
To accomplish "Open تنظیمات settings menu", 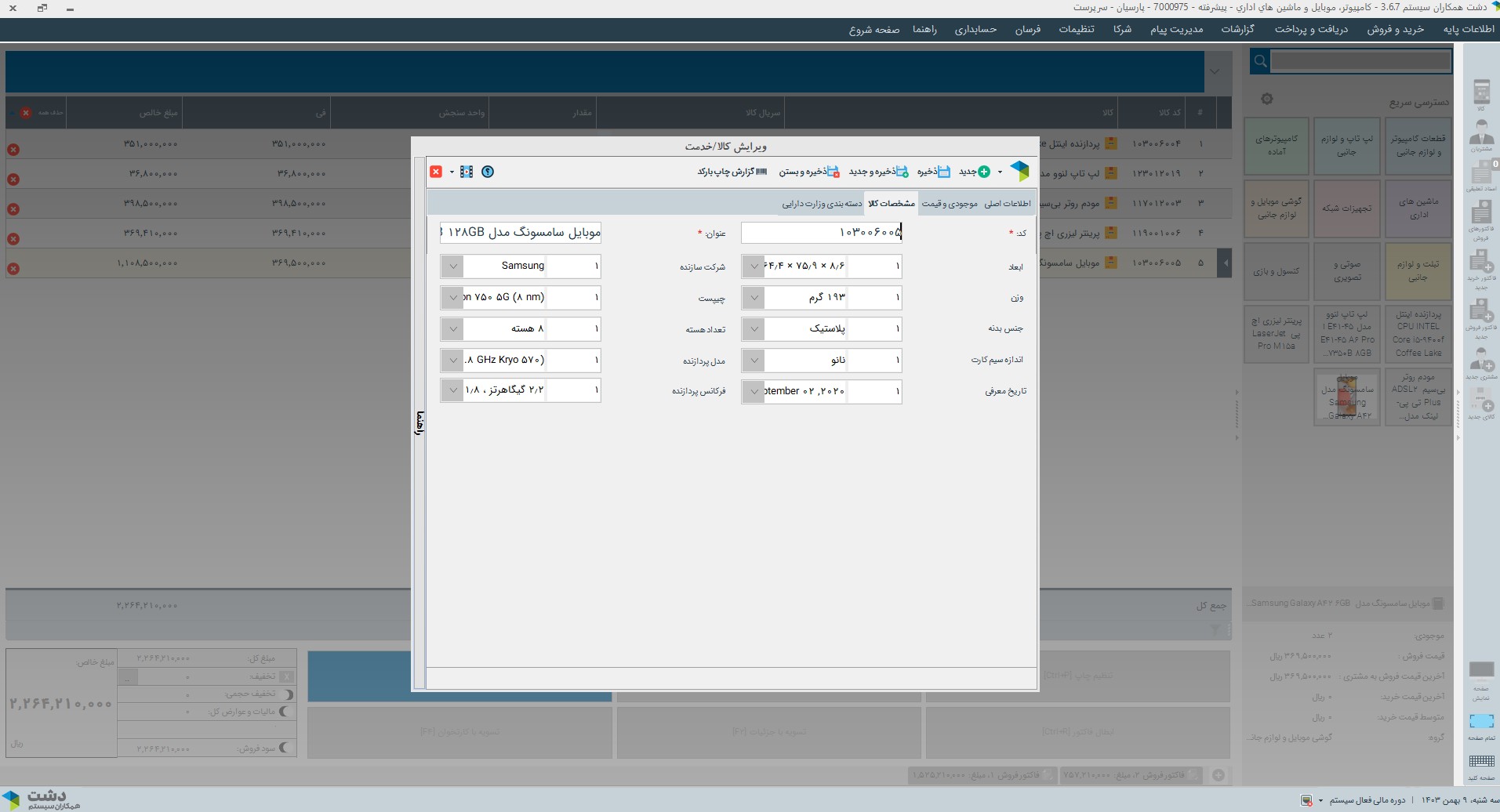I will click(x=1077, y=29).
